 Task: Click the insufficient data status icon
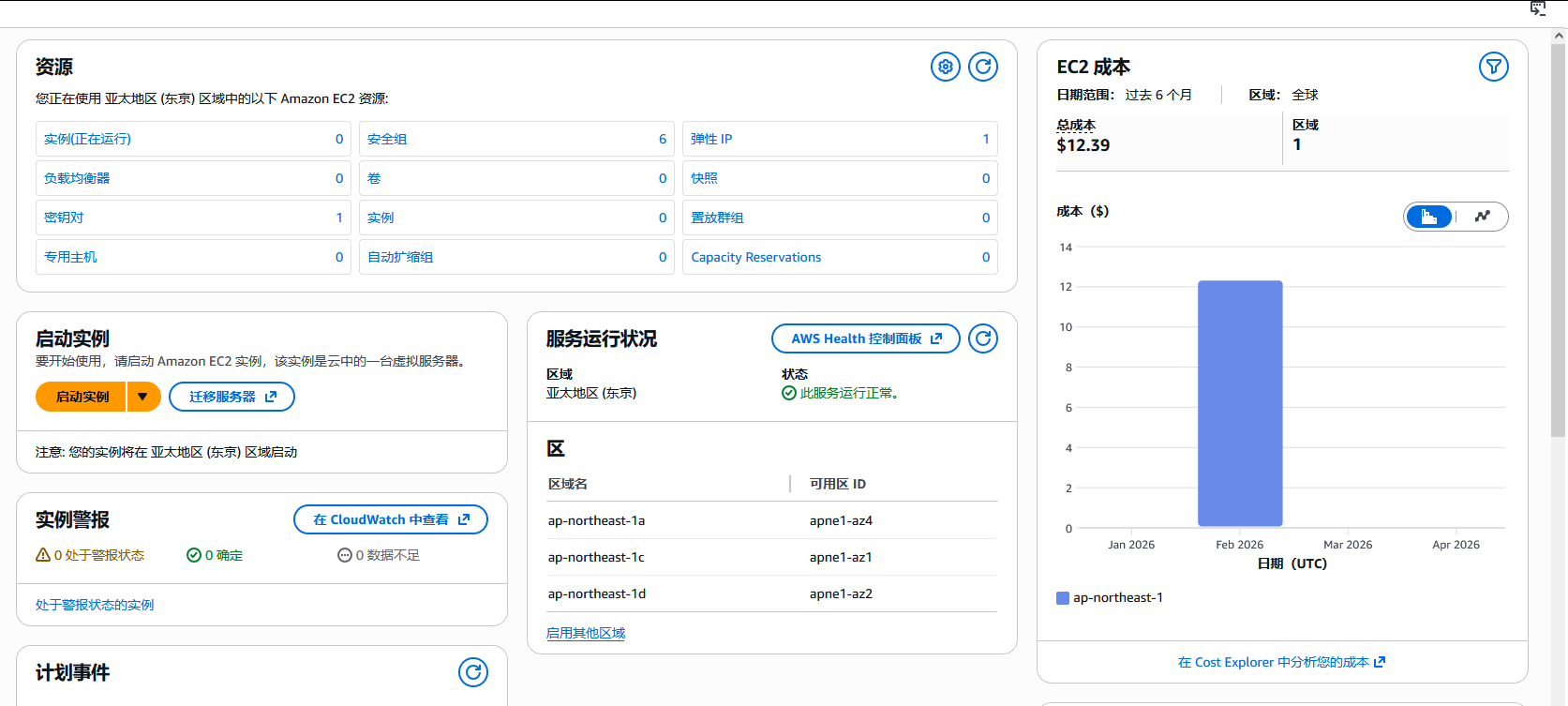pos(345,555)
